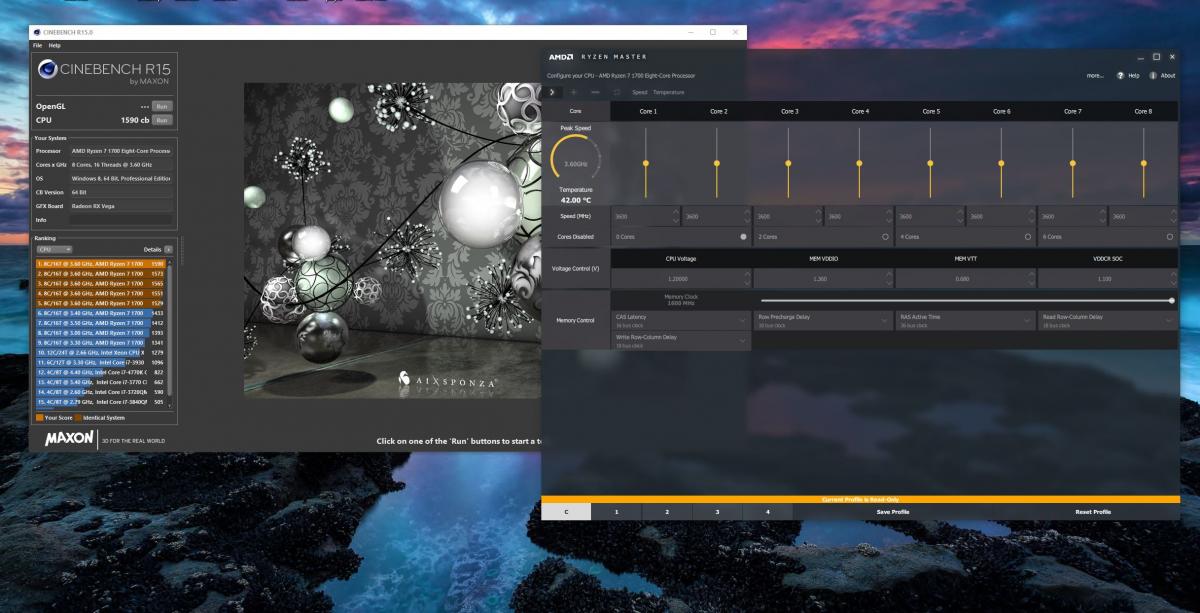
Task: Open the CPU ranking filter dropdown
Action: pos(54,249)
